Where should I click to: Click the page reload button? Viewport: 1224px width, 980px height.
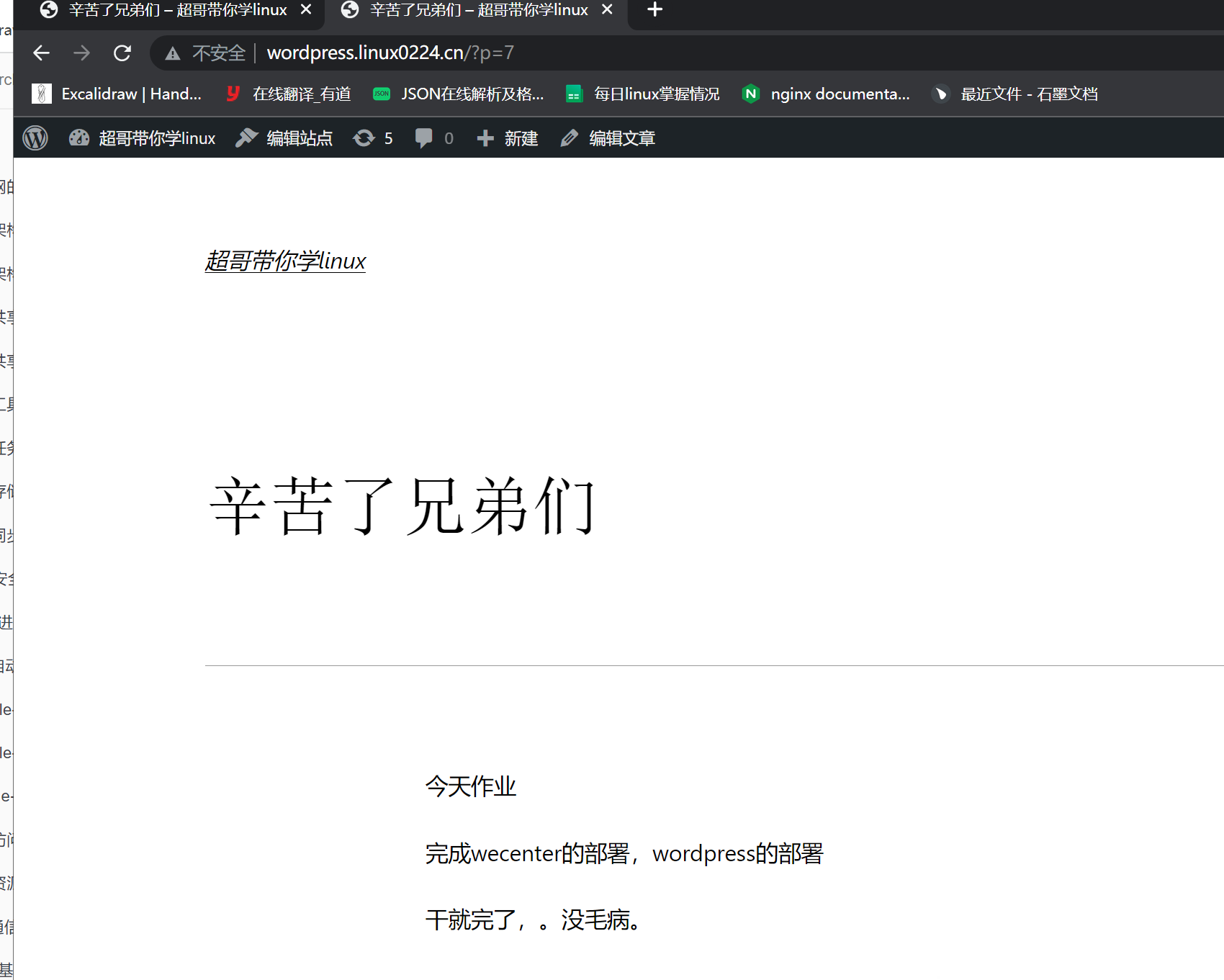pyautogui.click(x=122, y=53)
